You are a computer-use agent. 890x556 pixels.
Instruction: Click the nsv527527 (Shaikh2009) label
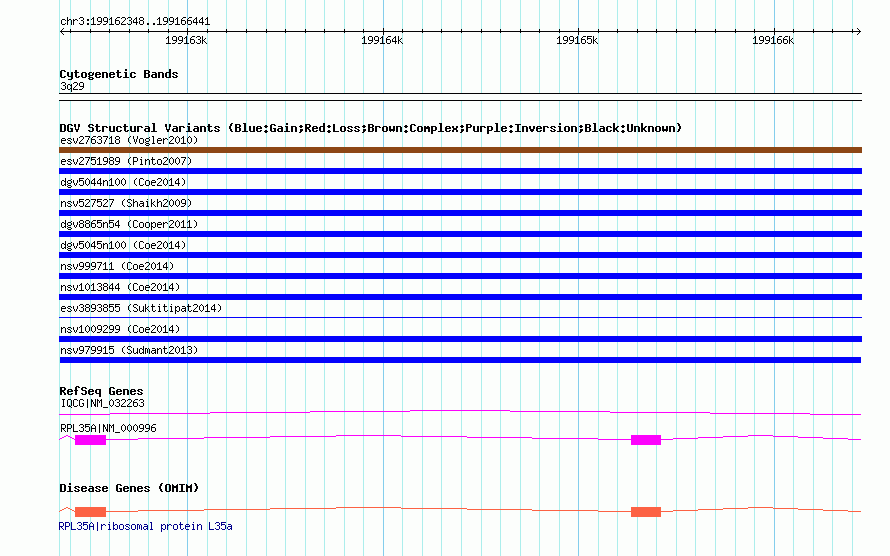pos(126,203)
